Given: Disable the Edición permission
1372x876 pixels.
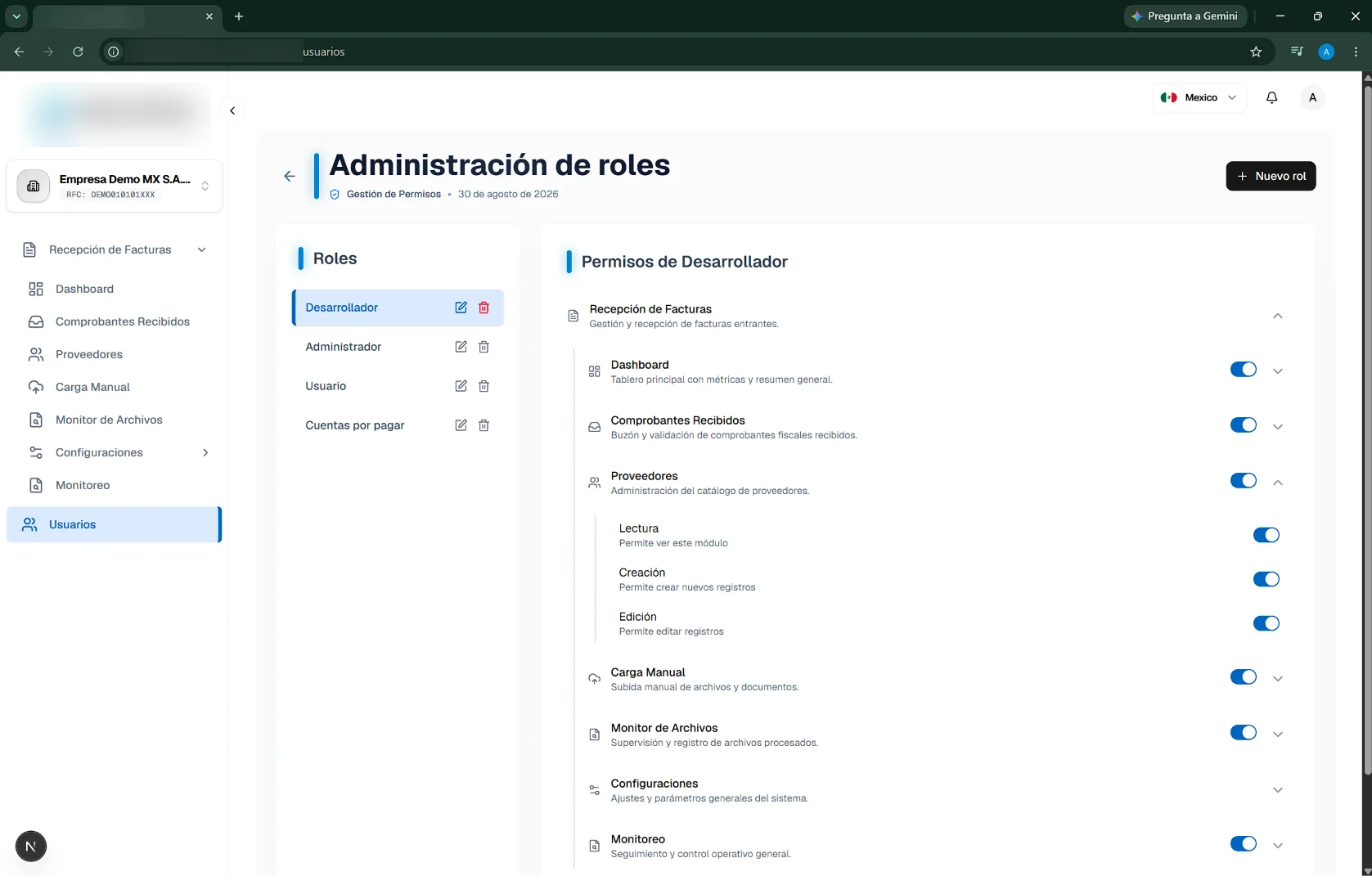Looking at the screenshot, I should 1266,623.
